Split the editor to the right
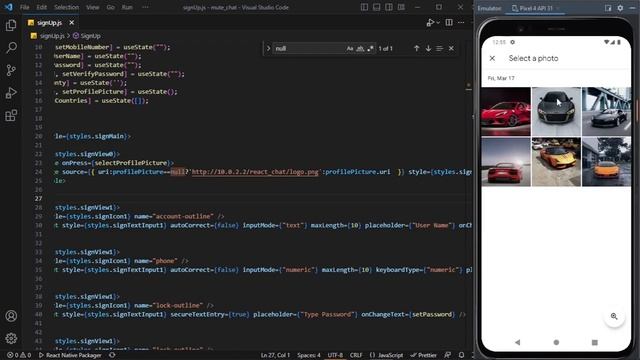640x360 pixels. point(449,23)
